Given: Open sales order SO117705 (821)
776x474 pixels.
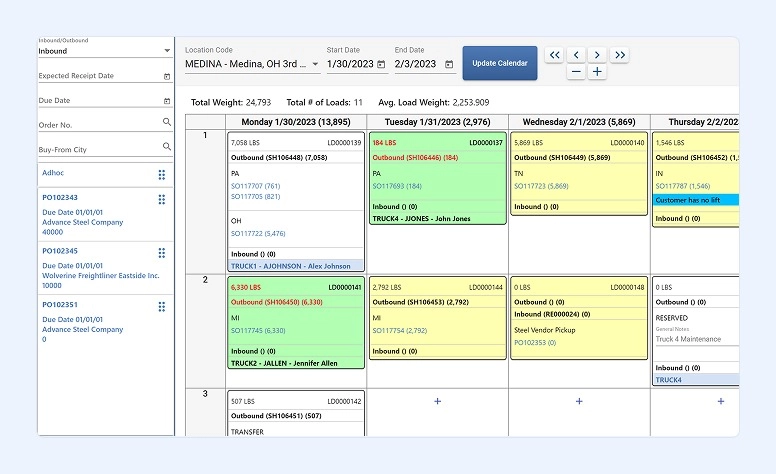Looking at the screenshot, I should click(x=255, y=196).
